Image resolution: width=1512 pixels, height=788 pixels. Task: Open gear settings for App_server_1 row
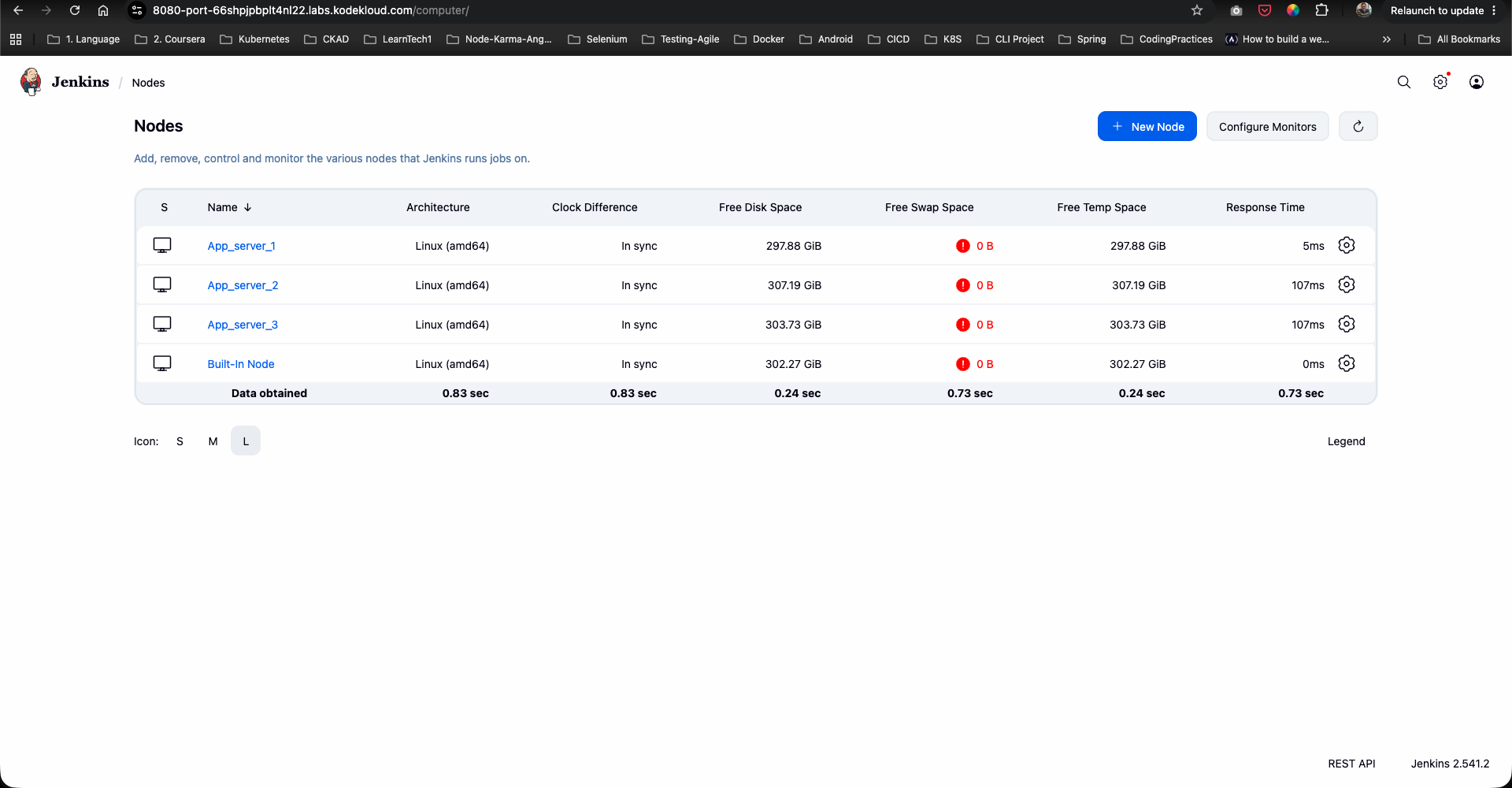pos(1347,245)
